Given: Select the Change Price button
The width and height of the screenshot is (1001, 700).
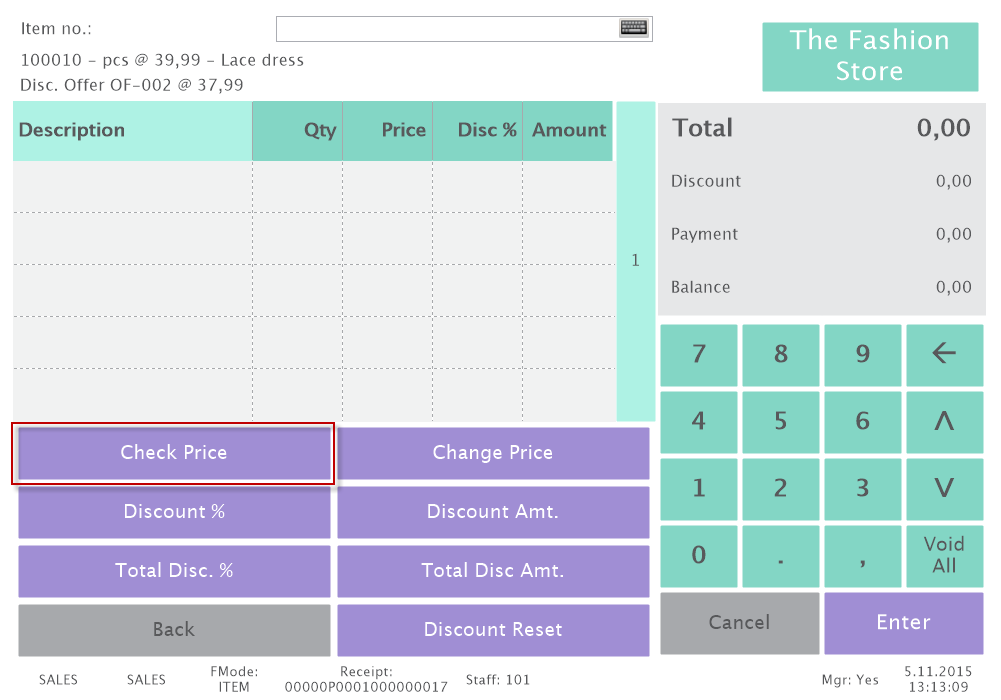Looking at the screenshot, I should coord(493,453).
